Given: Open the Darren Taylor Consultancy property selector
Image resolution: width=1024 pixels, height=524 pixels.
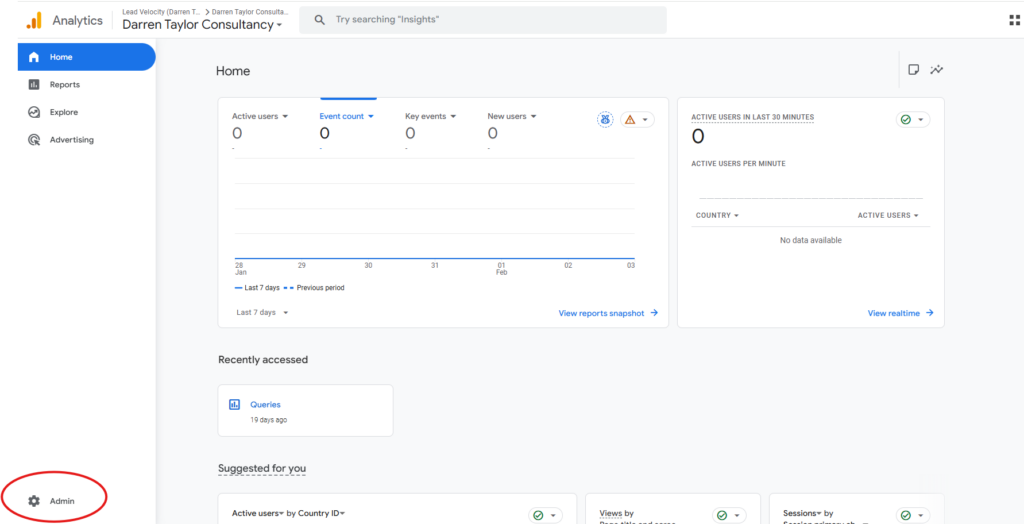Looking at the screenshot, I should pos(202,25).
